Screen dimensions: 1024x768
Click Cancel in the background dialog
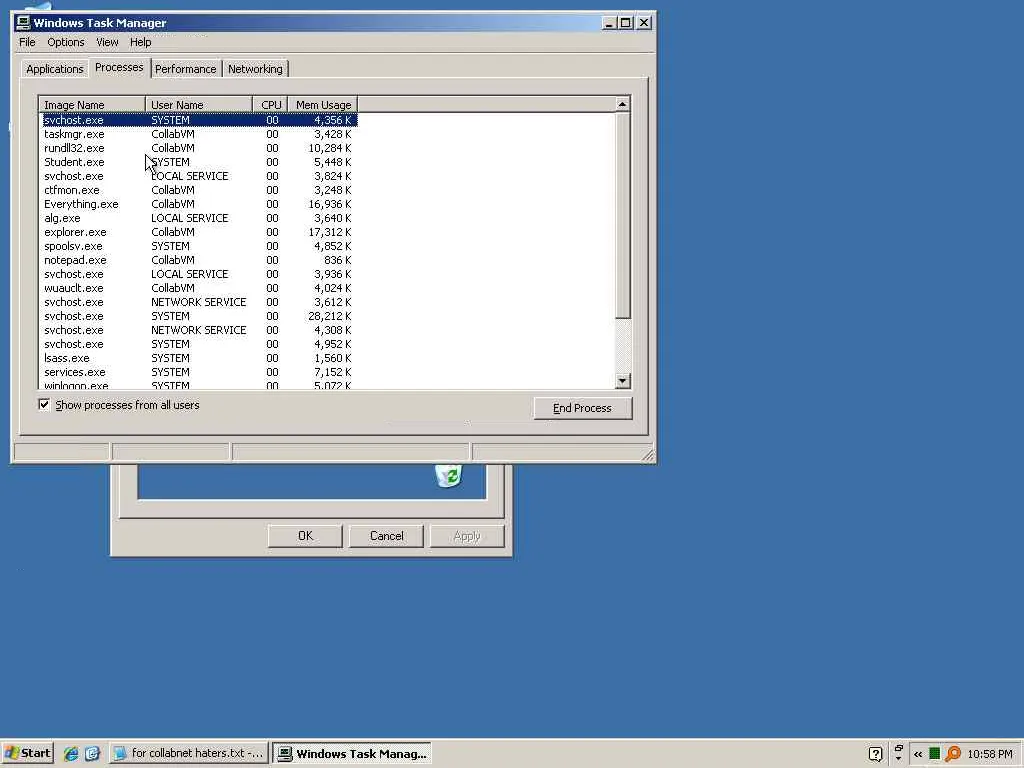(x=387, y=536)
